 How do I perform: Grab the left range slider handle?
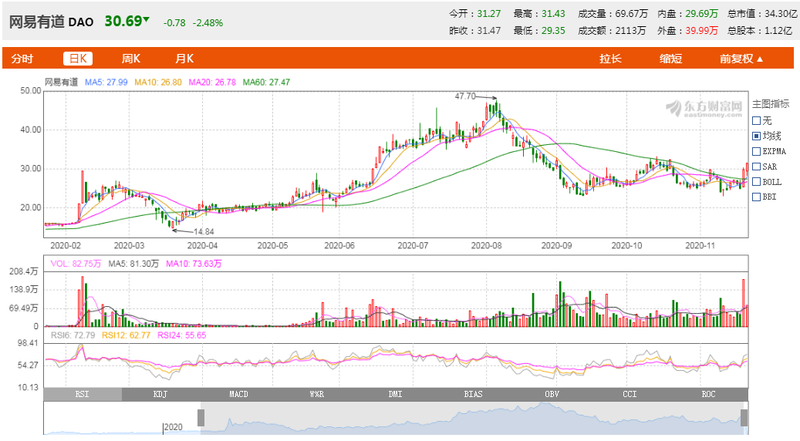(x=201, y=418)
